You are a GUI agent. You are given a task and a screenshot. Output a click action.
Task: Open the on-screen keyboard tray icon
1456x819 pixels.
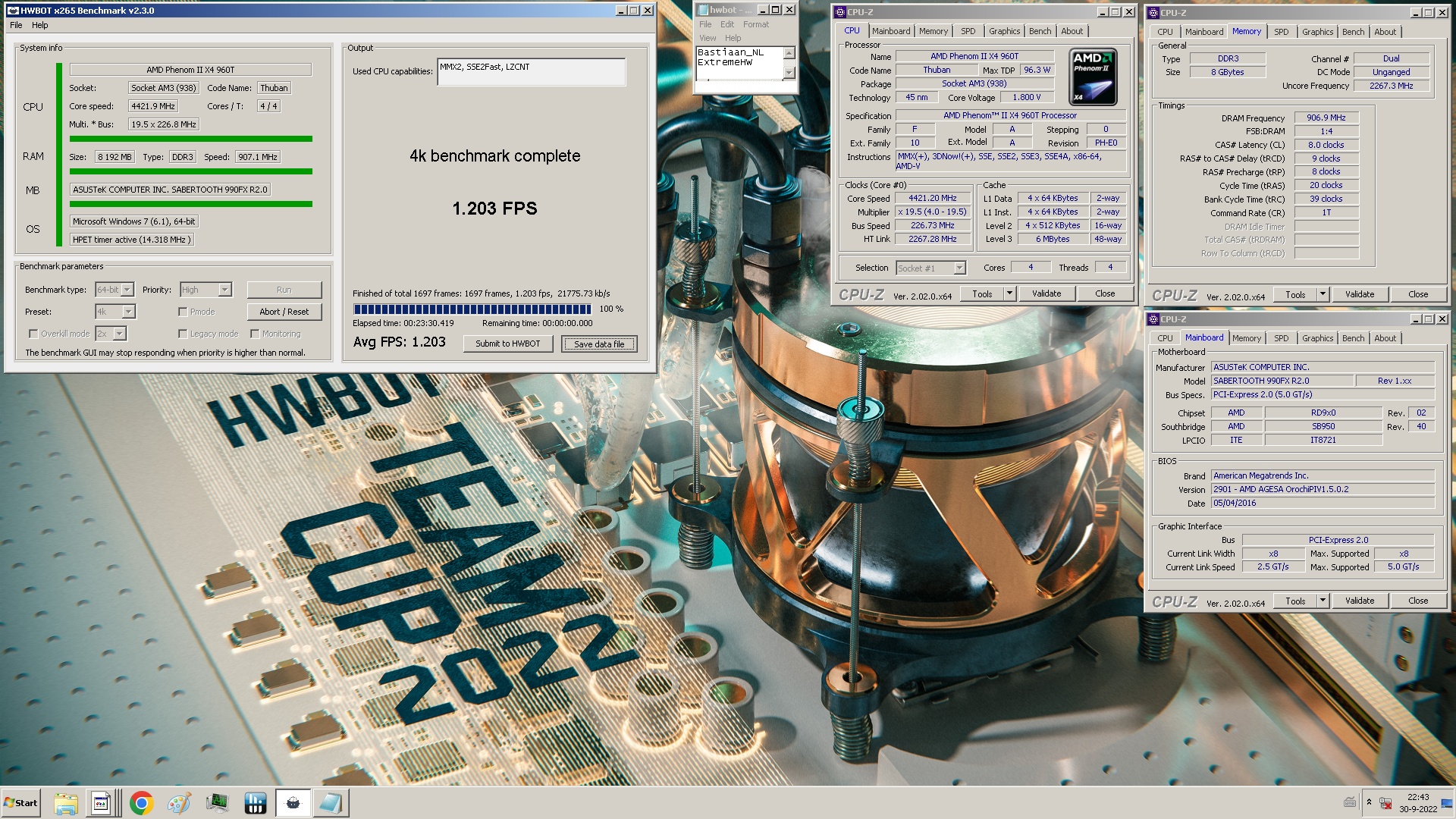1350,802
